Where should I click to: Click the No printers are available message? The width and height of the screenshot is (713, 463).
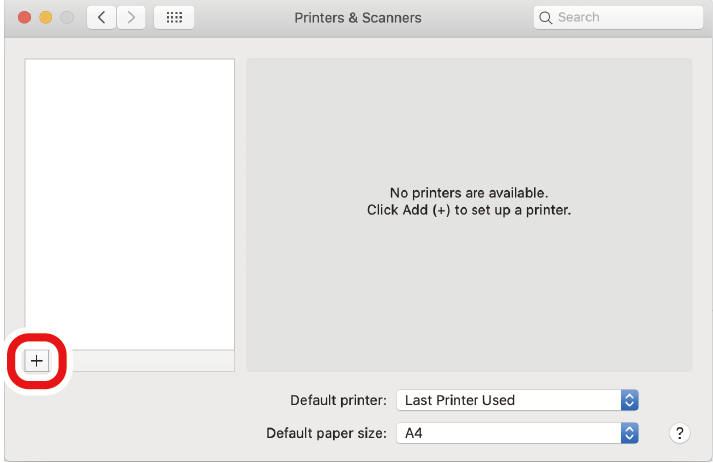tap(469, 201)
